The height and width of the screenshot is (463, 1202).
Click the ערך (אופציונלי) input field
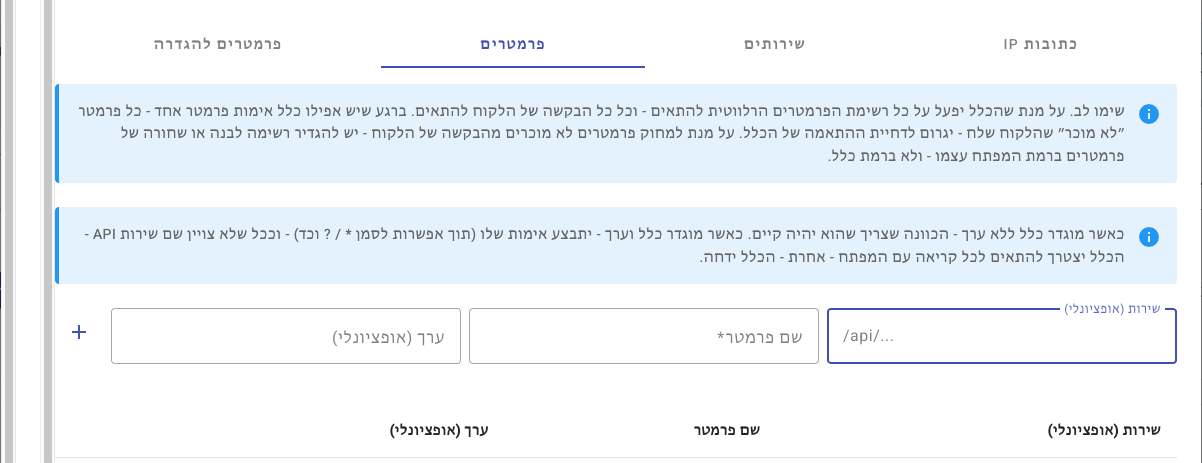(285, 337)
